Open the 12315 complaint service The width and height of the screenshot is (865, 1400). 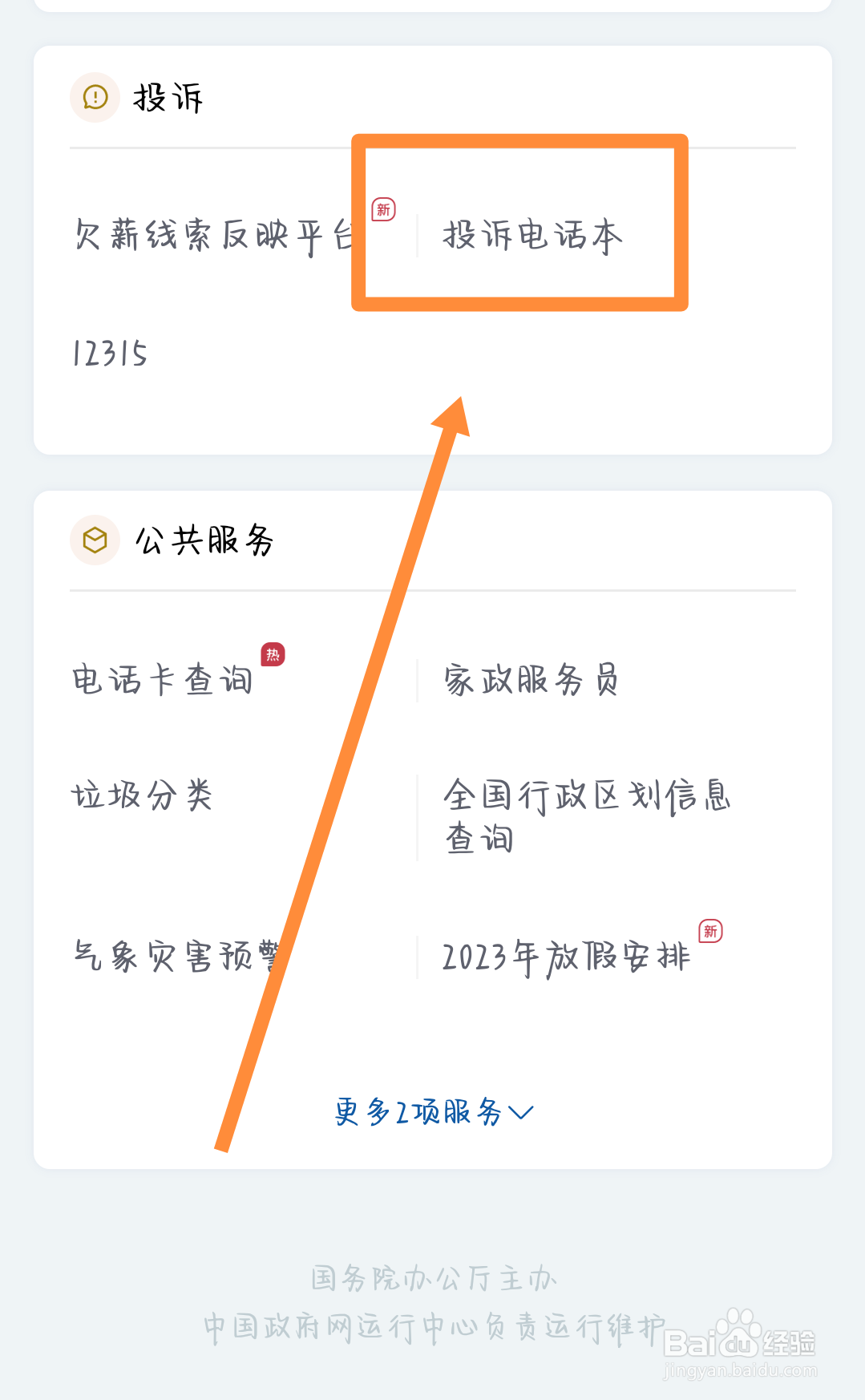[110, 354]
